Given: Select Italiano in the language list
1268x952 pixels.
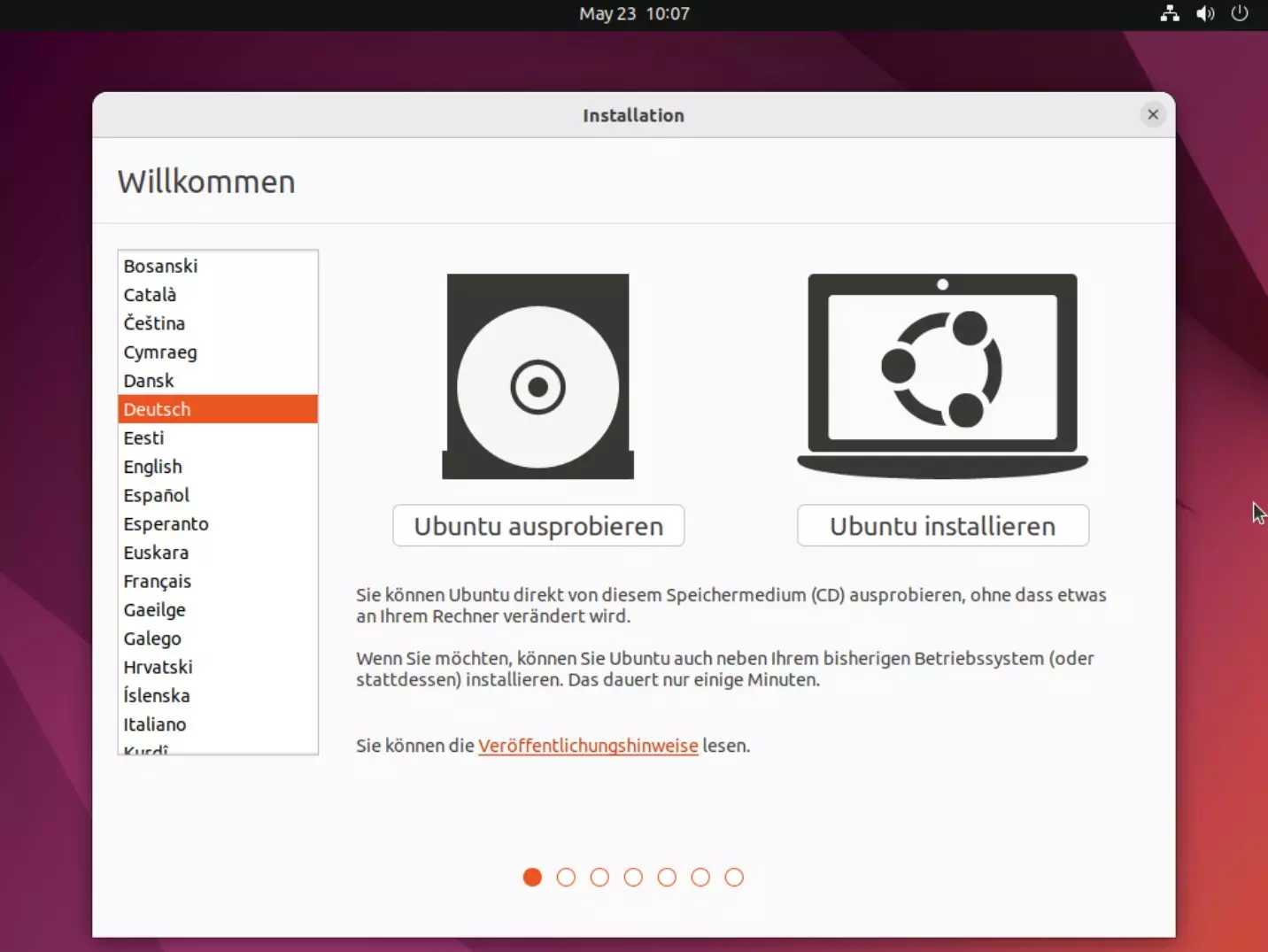Looking at the screenshot, I should point(154,724).
